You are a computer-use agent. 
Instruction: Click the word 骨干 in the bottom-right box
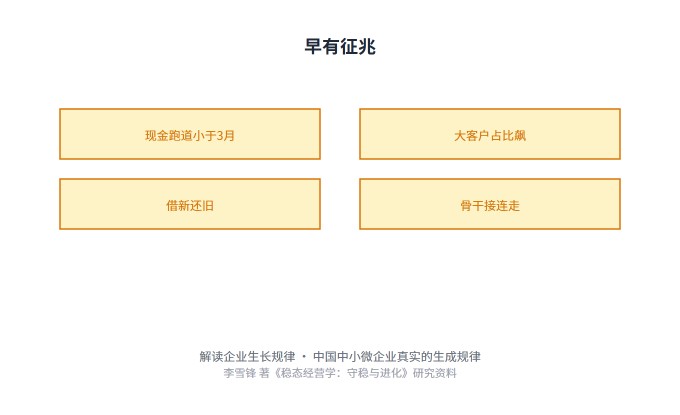coord(472,206)
